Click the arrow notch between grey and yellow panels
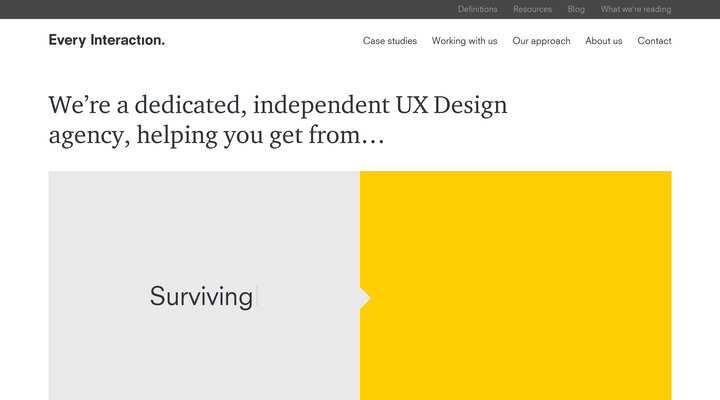 point(365,298)
